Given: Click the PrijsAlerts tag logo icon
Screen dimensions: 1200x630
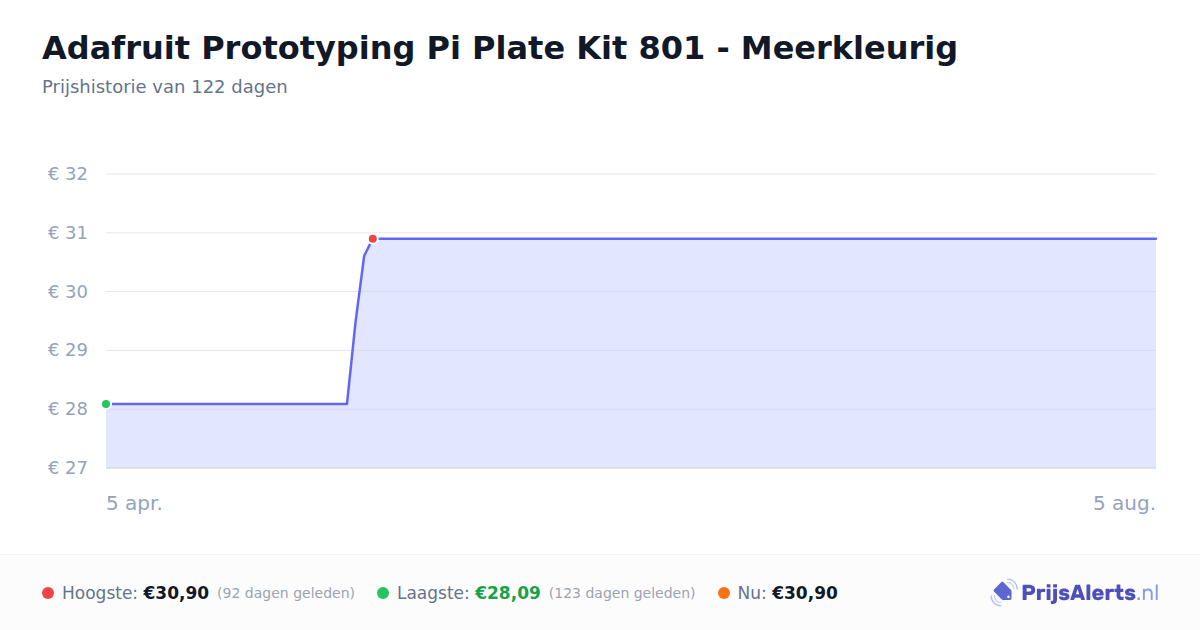Looking at the screenshot, I should coord(1003,593).
